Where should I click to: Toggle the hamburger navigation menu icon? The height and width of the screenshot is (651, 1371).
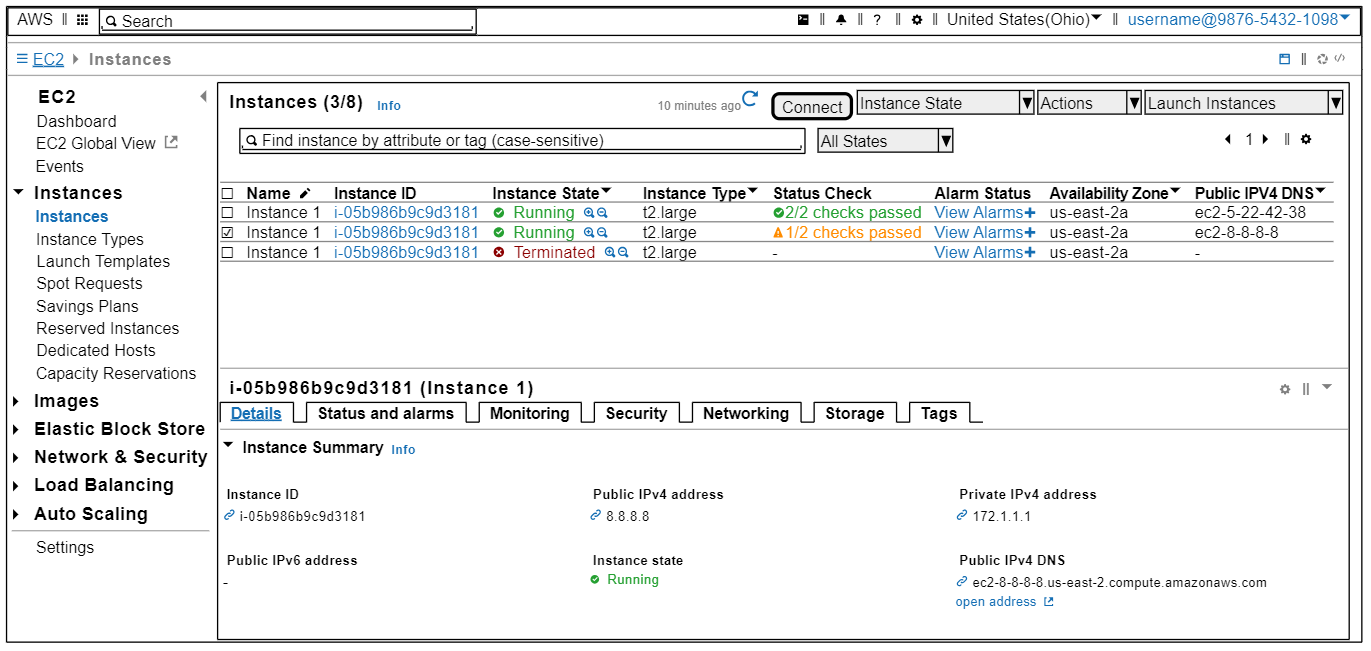click(x=22, y=59)
